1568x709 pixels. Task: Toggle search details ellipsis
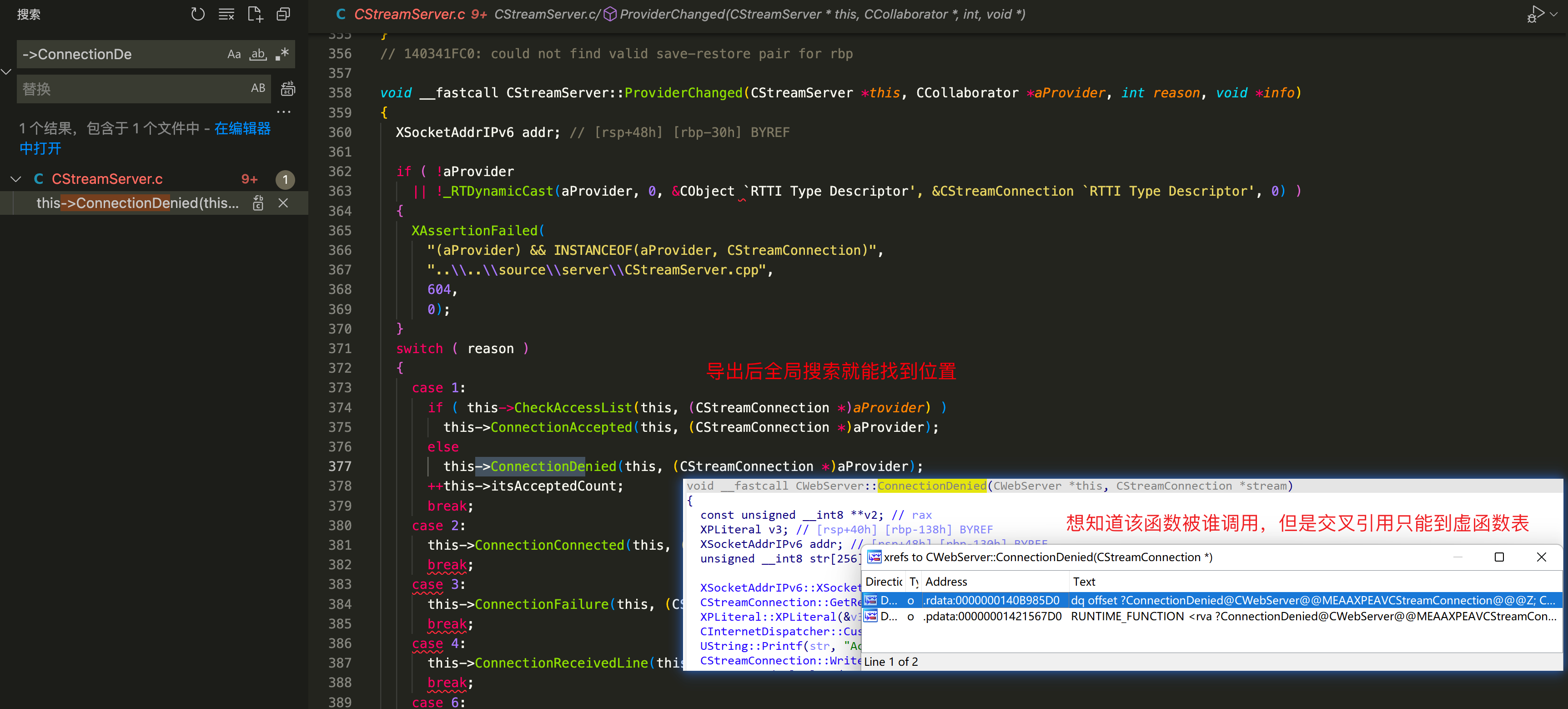coord(284,112)
